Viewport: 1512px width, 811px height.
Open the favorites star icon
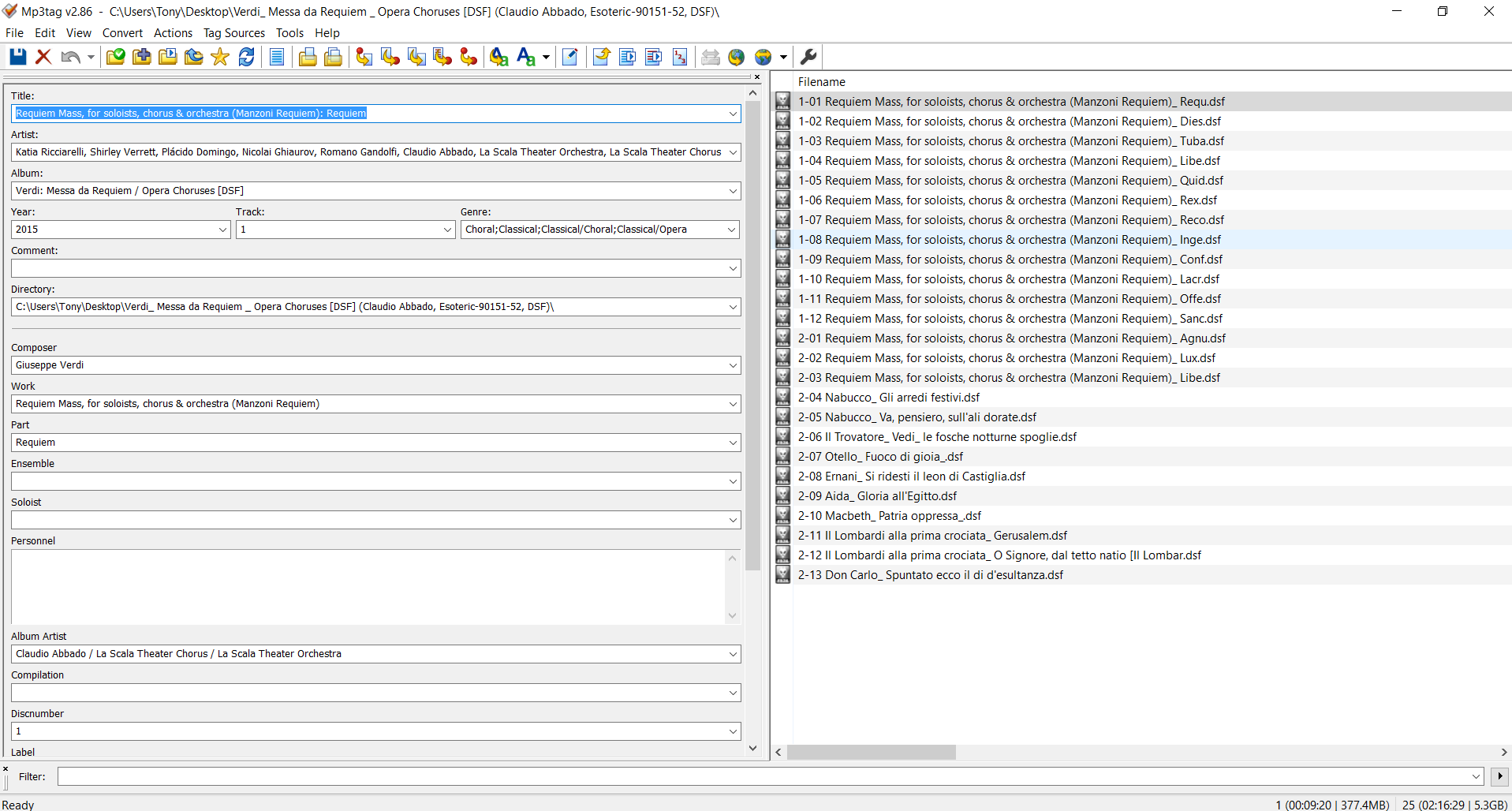(x=220, y=57)
